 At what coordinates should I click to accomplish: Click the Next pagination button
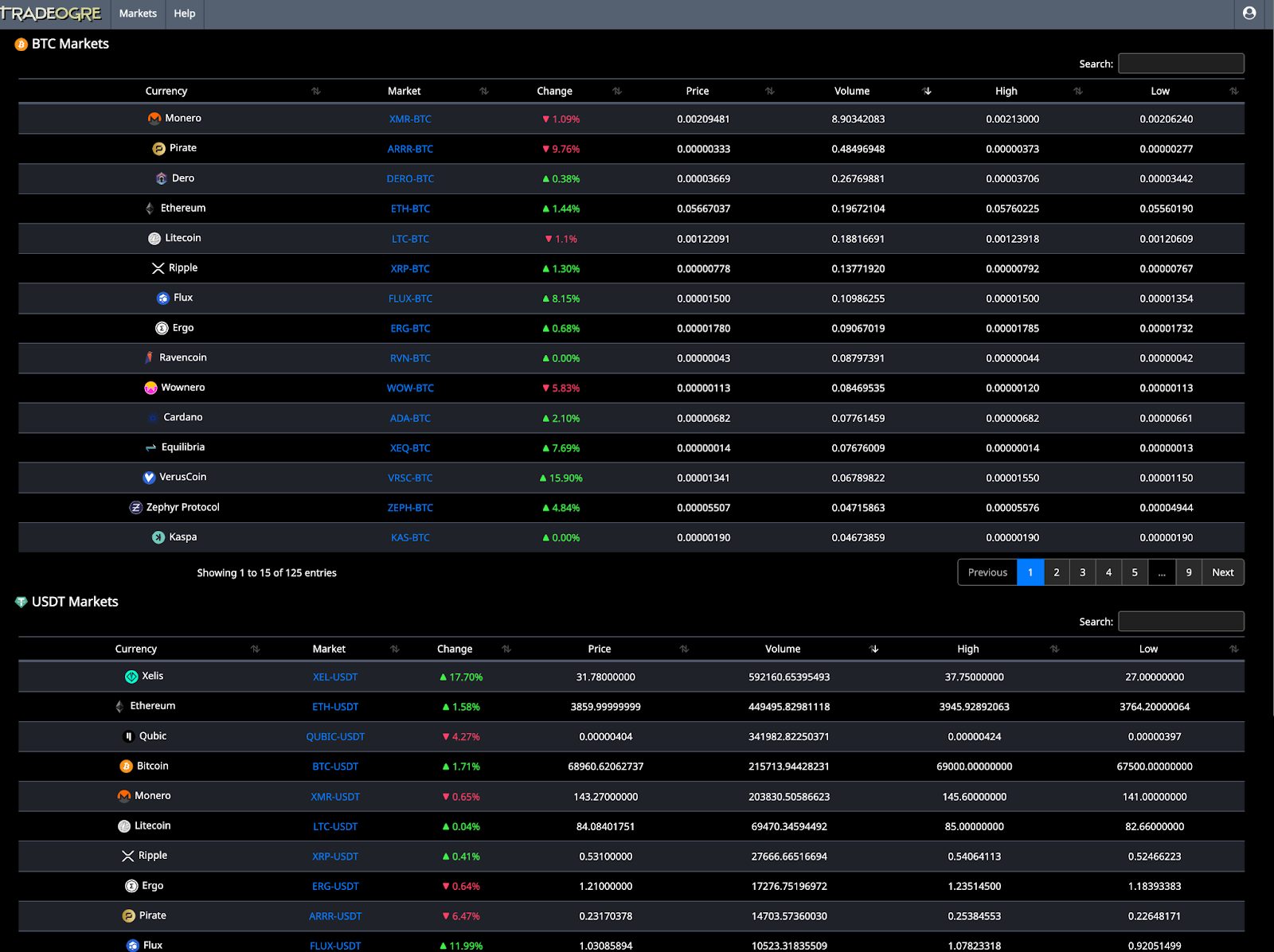[x=1223, y=572]
